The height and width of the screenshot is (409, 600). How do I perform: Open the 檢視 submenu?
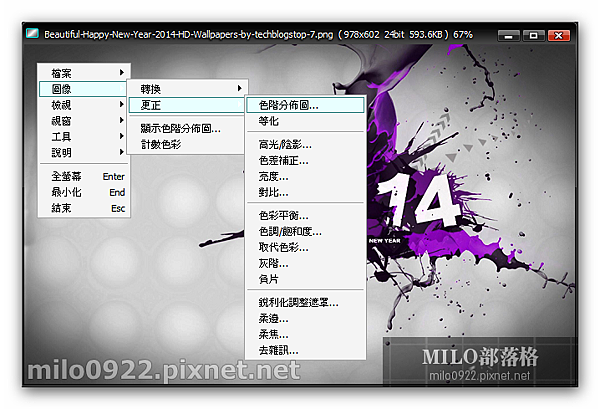click(x=84, y=104)
